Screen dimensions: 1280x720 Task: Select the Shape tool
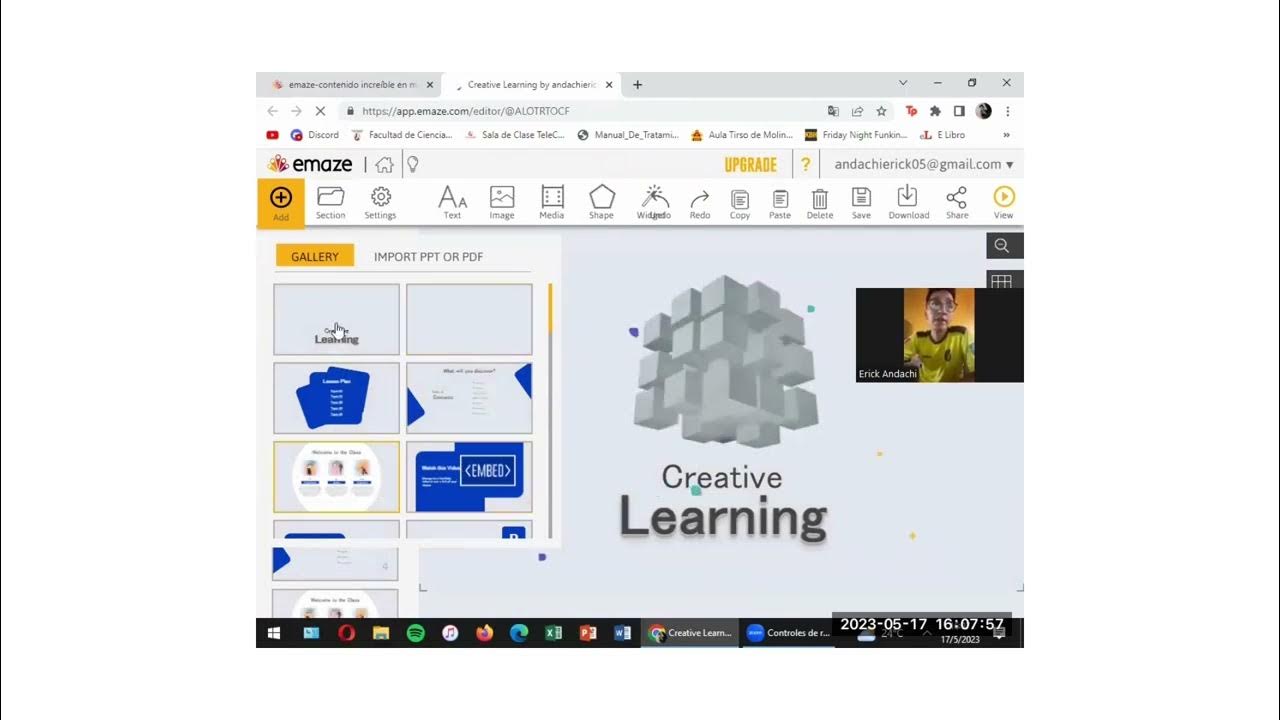pos(601,203)
